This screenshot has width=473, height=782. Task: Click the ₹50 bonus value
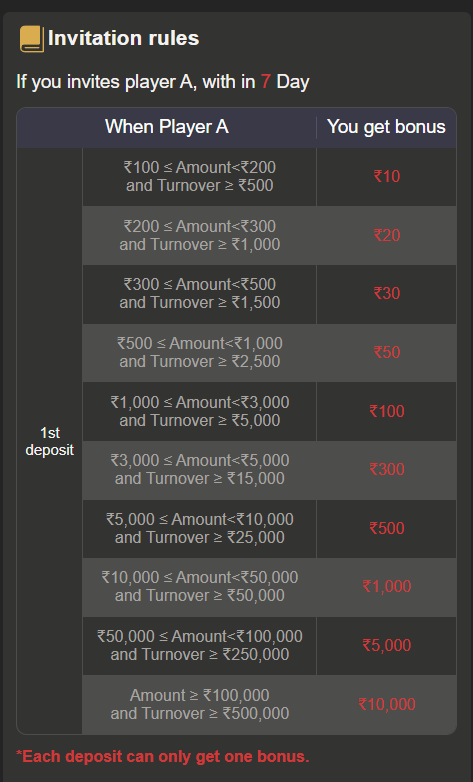pyautogui.click(x=387, y=352)
